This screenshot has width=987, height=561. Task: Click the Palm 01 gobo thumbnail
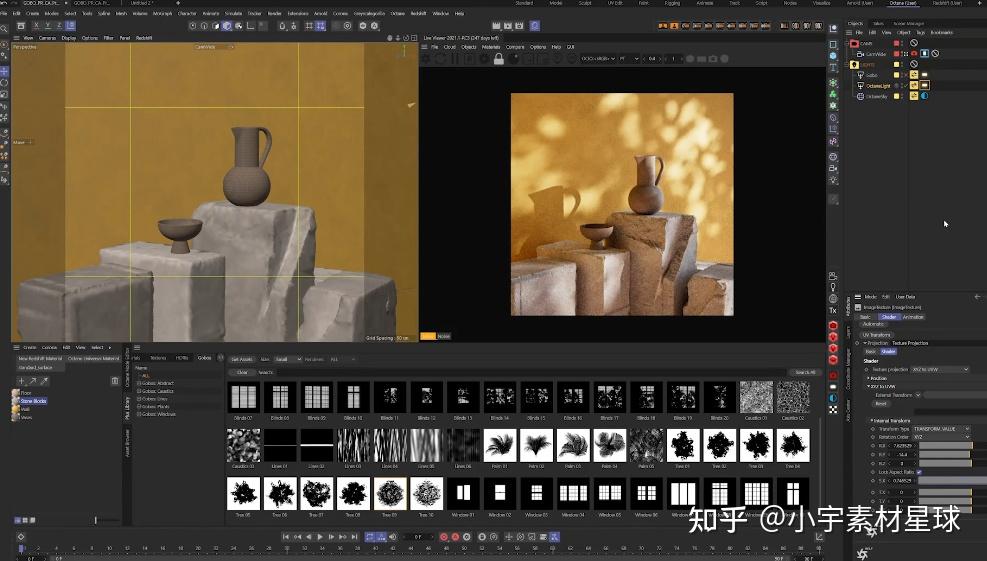pos(500,445)
